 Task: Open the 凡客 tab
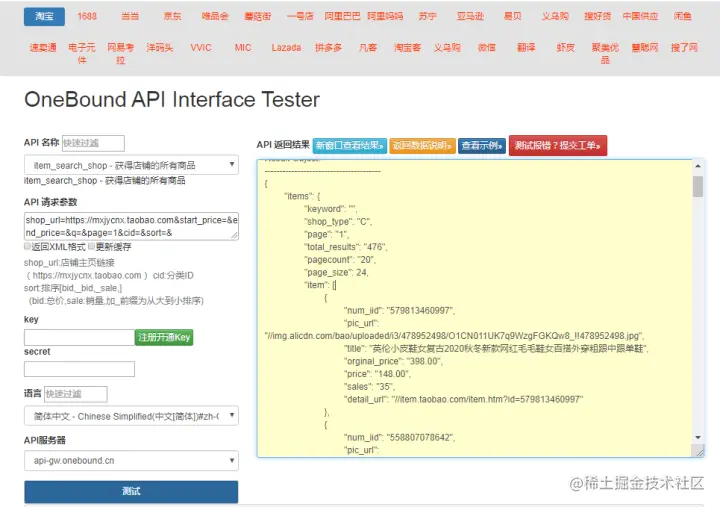(x=368, y=48)
